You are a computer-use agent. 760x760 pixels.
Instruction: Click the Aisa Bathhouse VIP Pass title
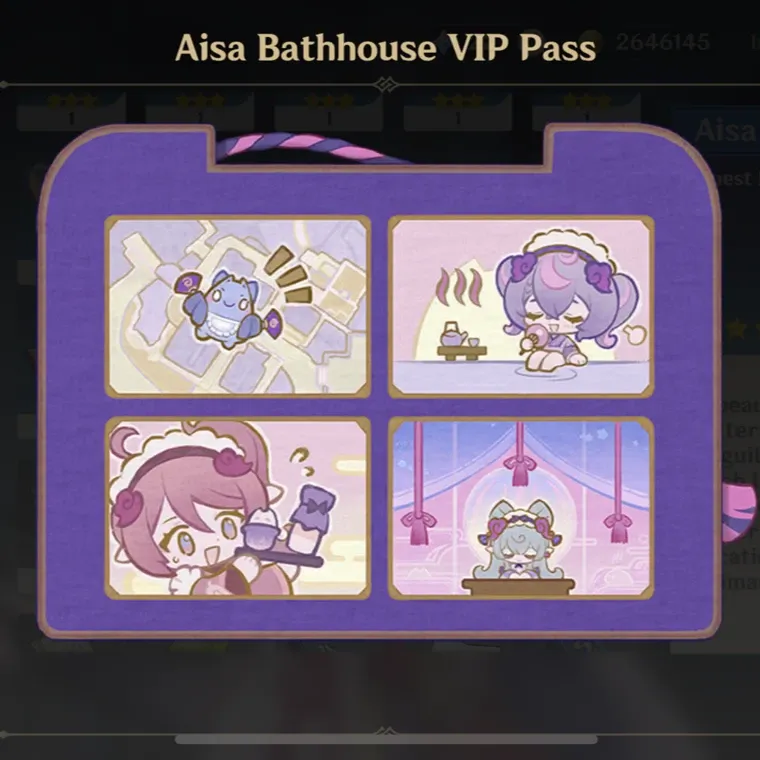[x=385, y=48]
